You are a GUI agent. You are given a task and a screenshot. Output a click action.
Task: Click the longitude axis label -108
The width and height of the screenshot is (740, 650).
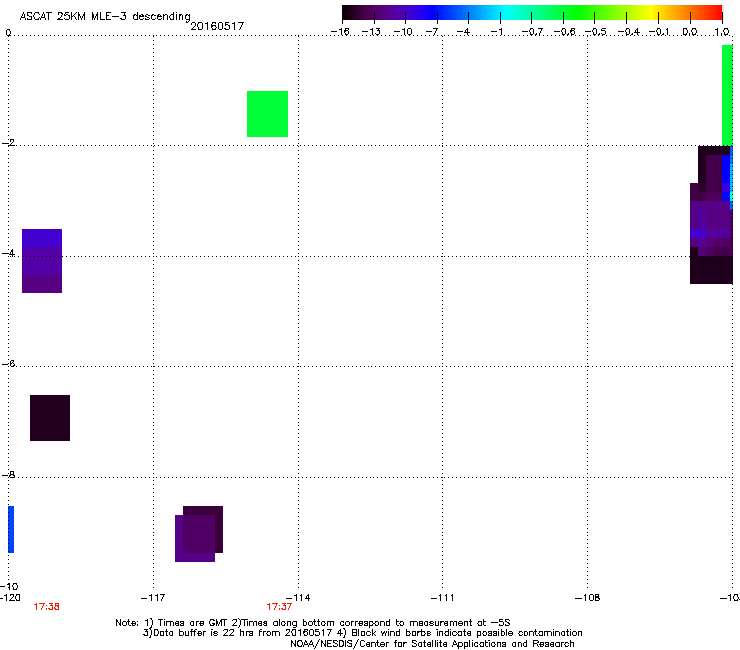coord(587,598)
